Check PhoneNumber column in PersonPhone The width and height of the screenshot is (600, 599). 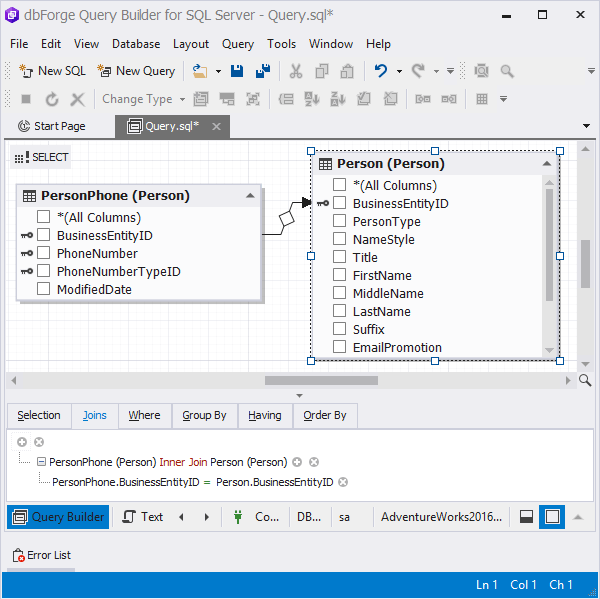tap(44, 253)
